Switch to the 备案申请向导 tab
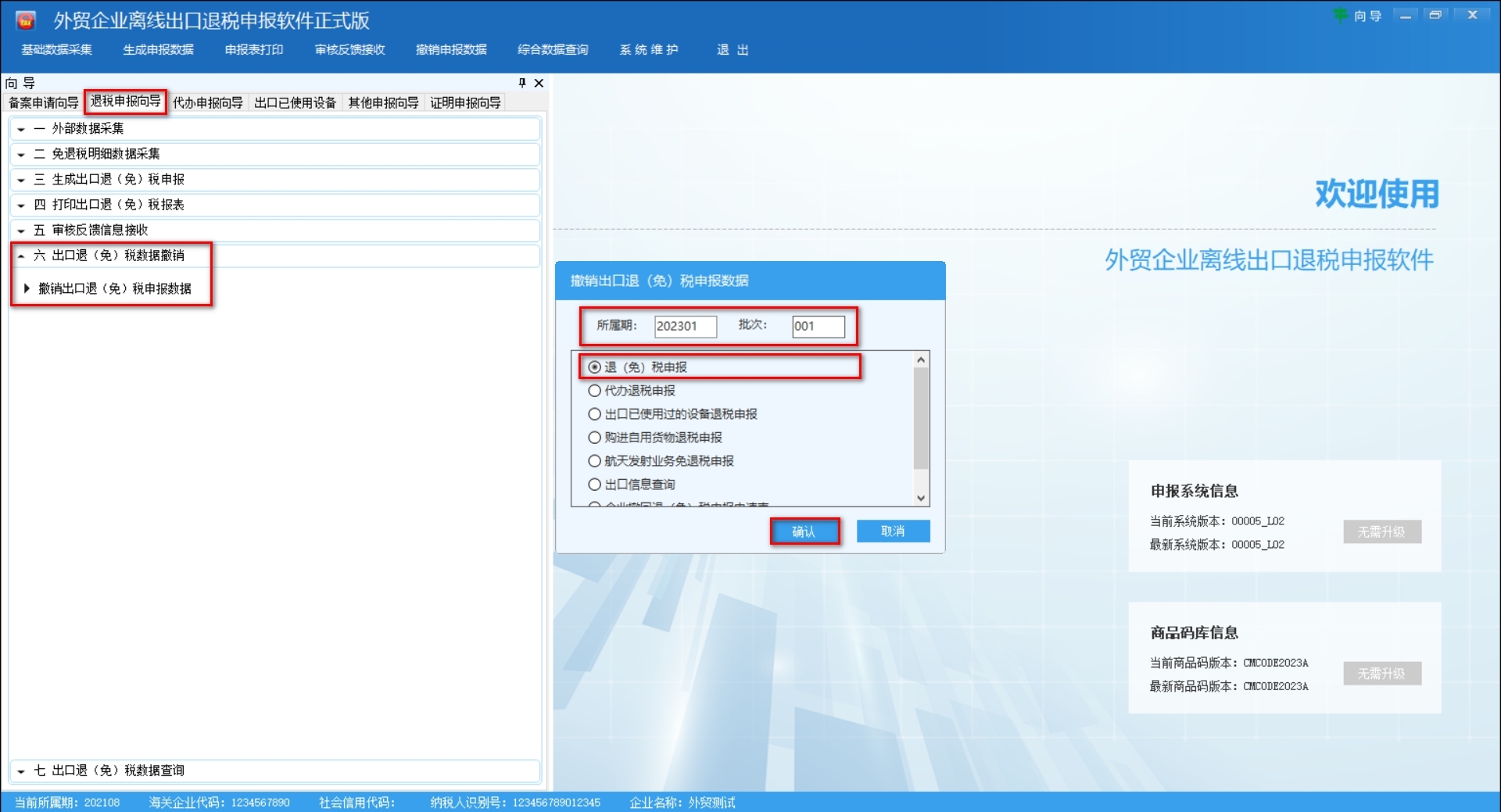Image resolution: width=1501 pixels, height=812 pixels. 42,102
